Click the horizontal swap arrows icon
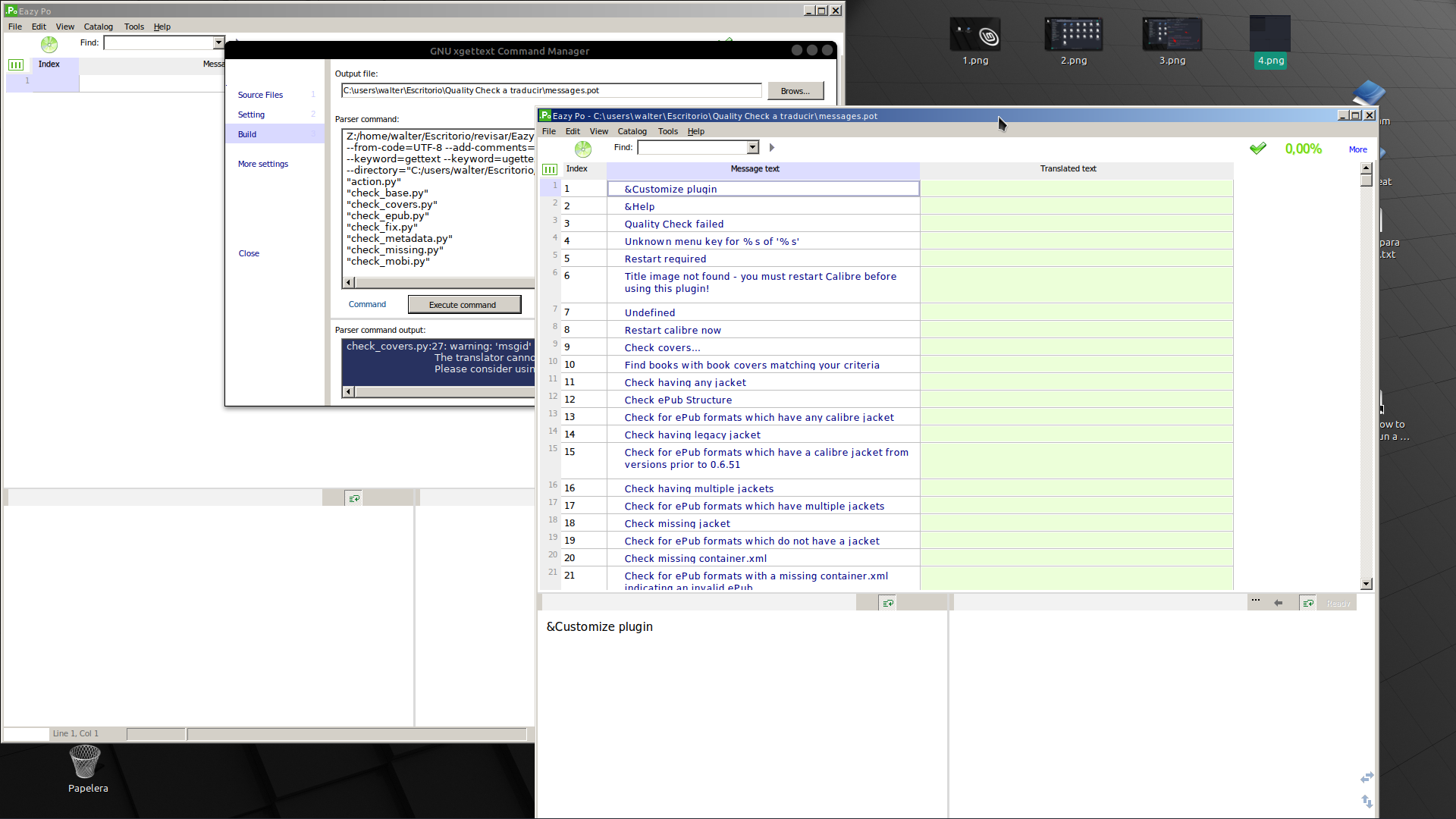Image resolution: width=1456 pixels, height=819 pixels. pos(1367,777)
